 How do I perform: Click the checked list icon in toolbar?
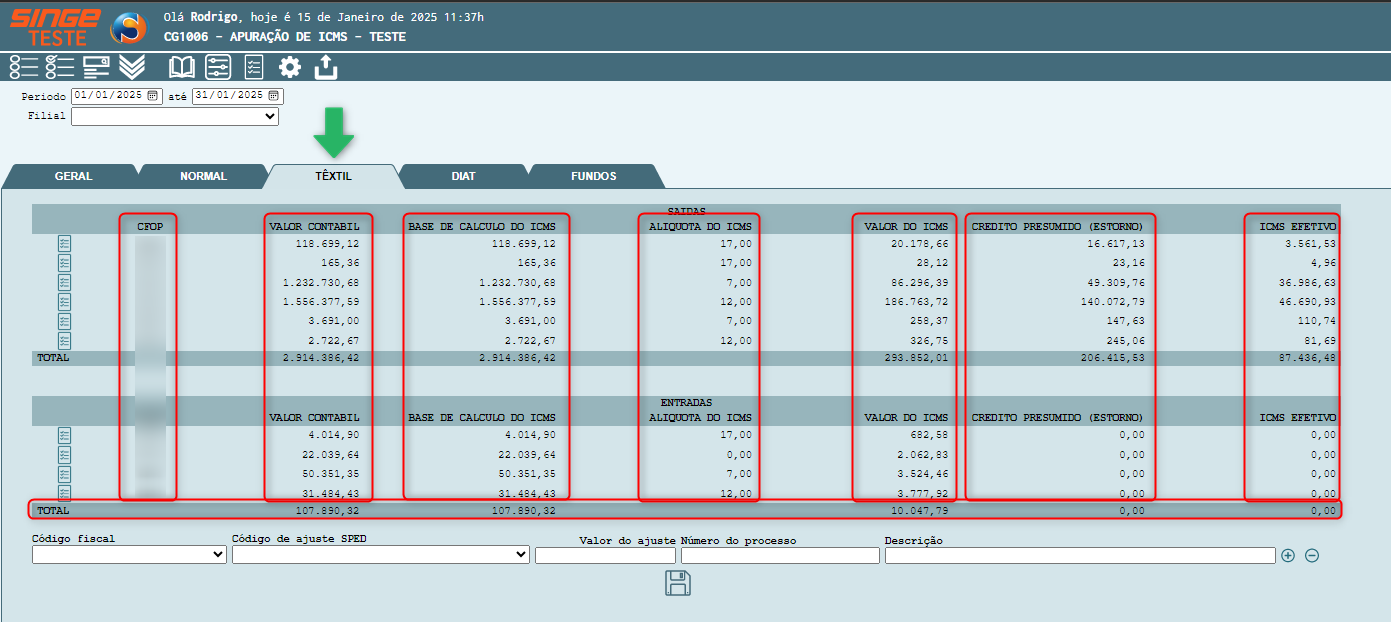(x=60, y=67)
